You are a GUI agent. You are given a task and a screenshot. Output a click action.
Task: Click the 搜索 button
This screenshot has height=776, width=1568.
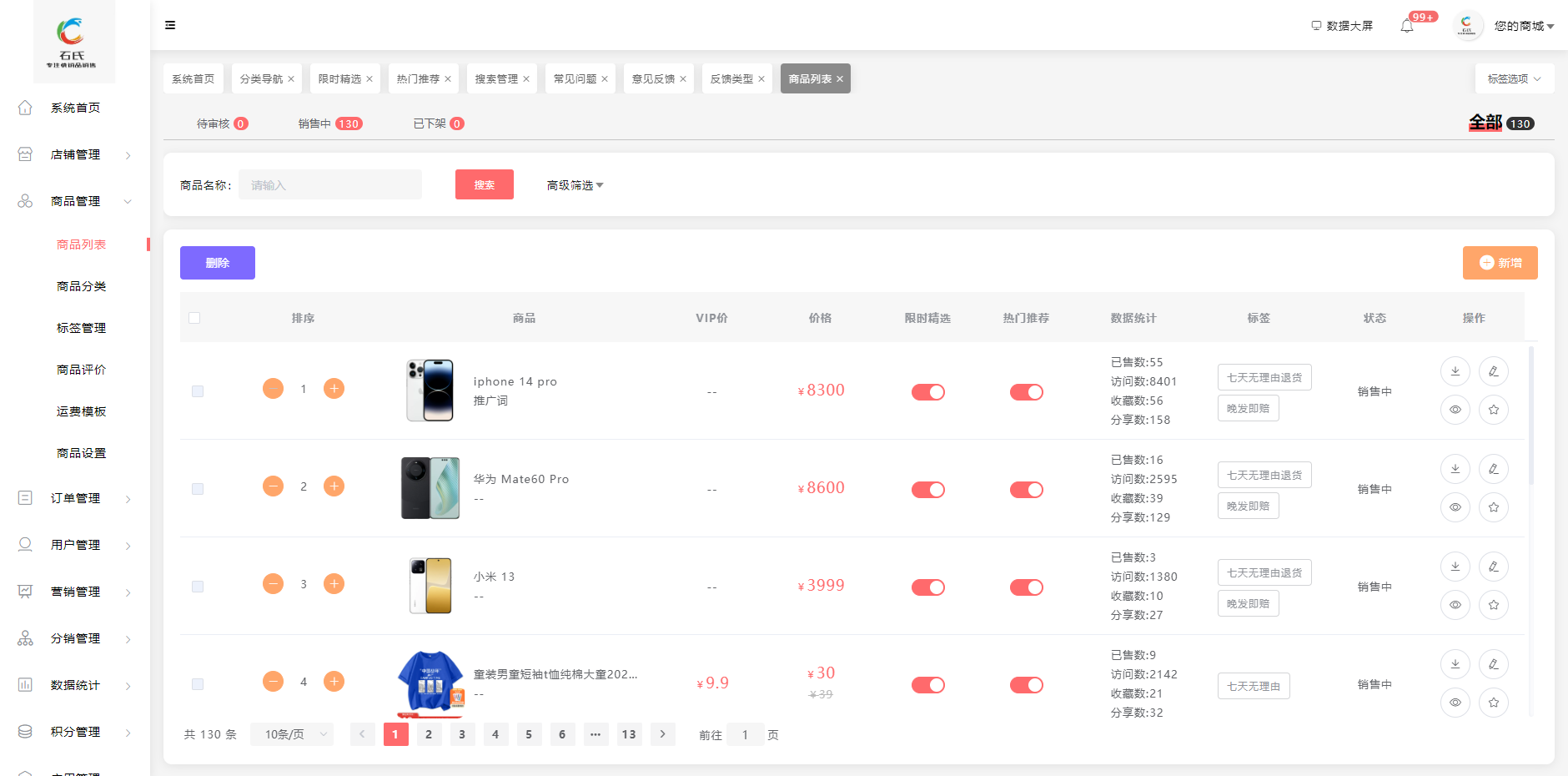click(485, 184)
